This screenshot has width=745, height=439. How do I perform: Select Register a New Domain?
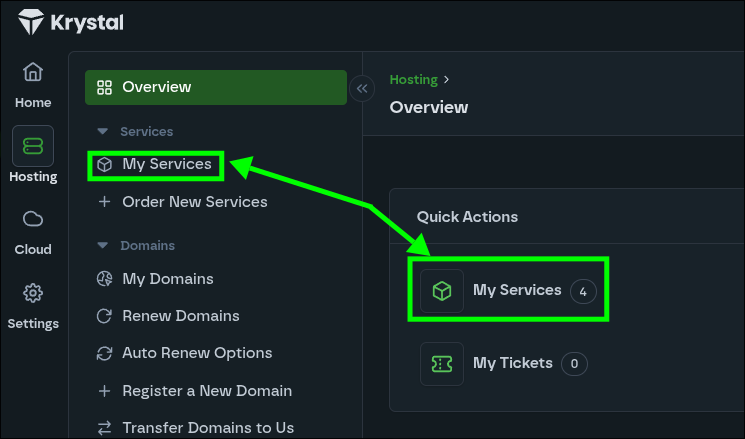pos(207,391)
